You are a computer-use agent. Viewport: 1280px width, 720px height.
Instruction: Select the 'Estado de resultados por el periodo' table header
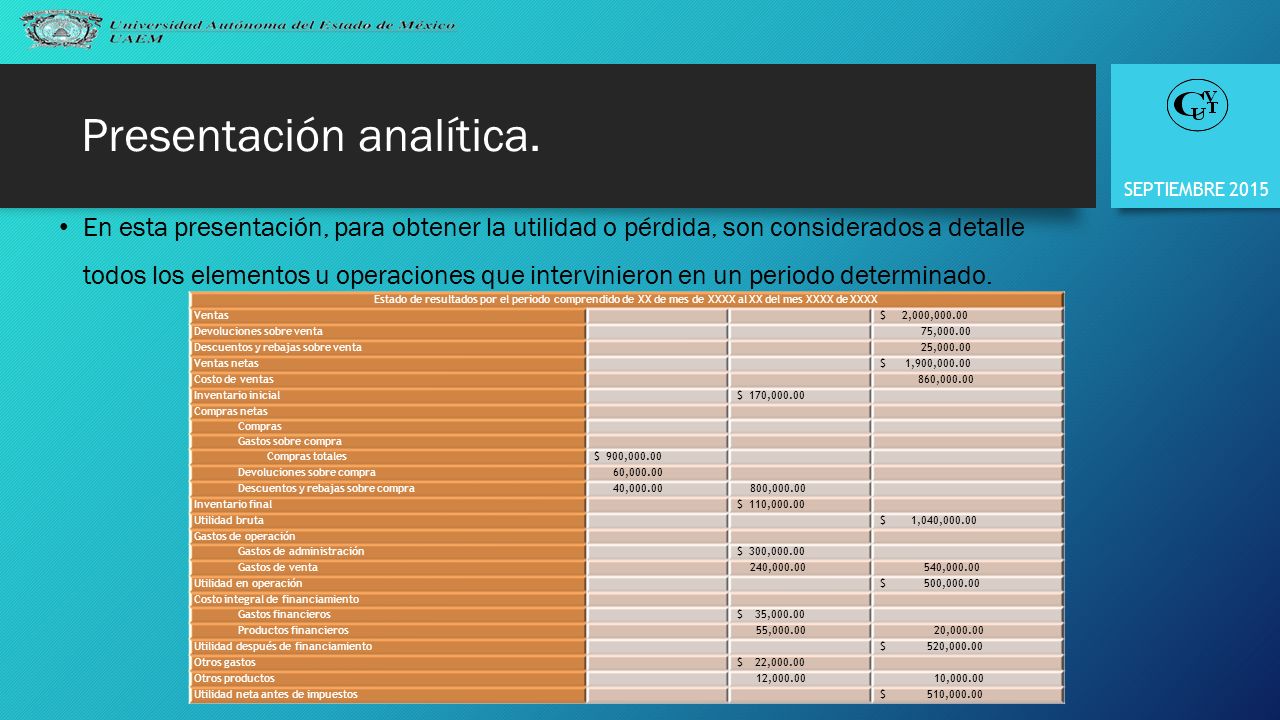pyautogui.click(x=626, y=300)
